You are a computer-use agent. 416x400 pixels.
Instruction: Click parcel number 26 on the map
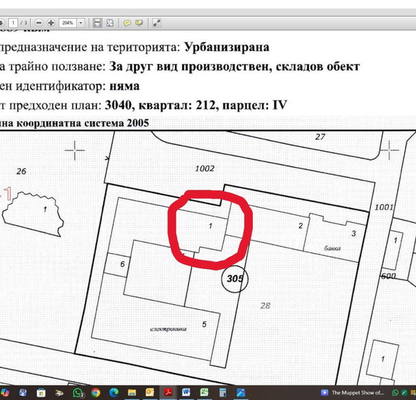[x=21, y=171]
